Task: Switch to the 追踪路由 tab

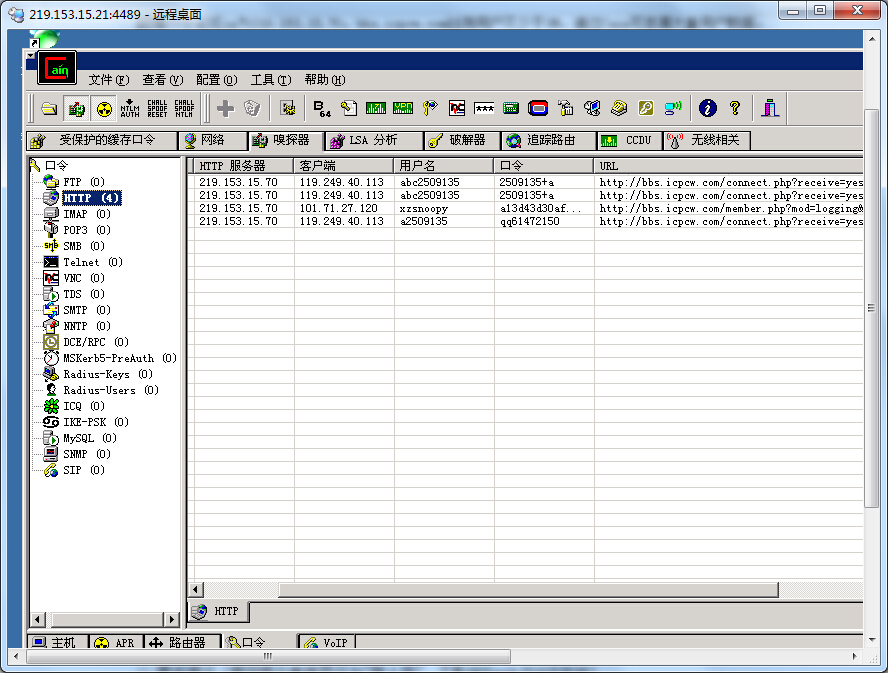Action: (549, 140)
